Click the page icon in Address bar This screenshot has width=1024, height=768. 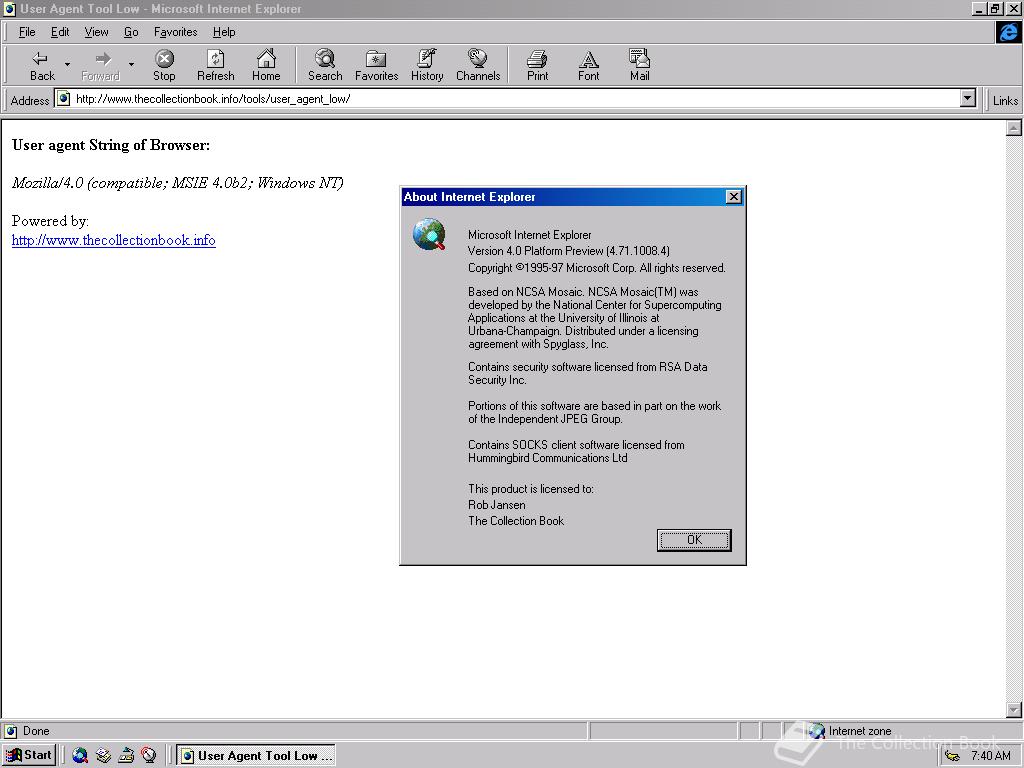pos(63,99)
